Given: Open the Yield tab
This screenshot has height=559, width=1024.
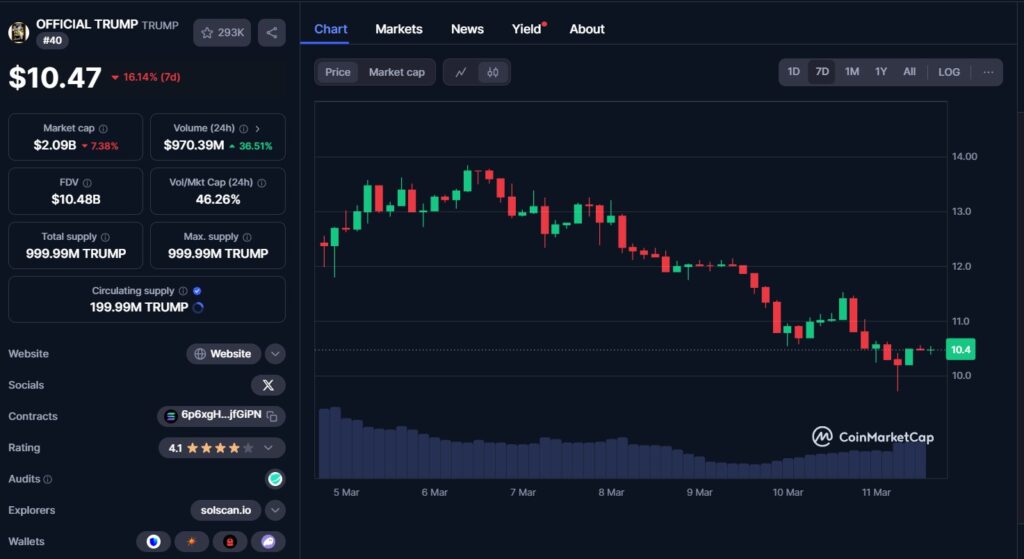Looking at the screenshot, I should pos(526,29).
